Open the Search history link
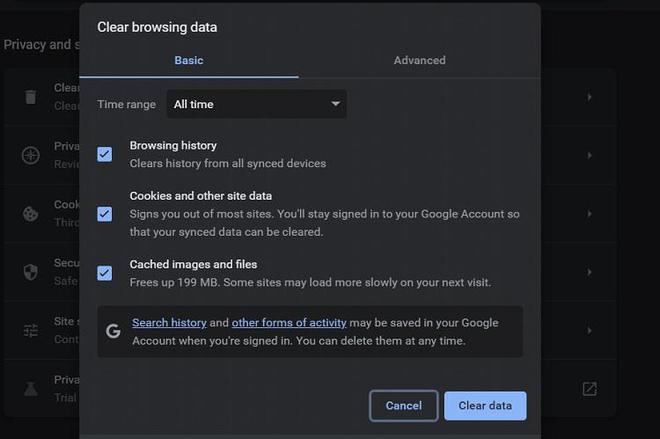 point(169,323)
